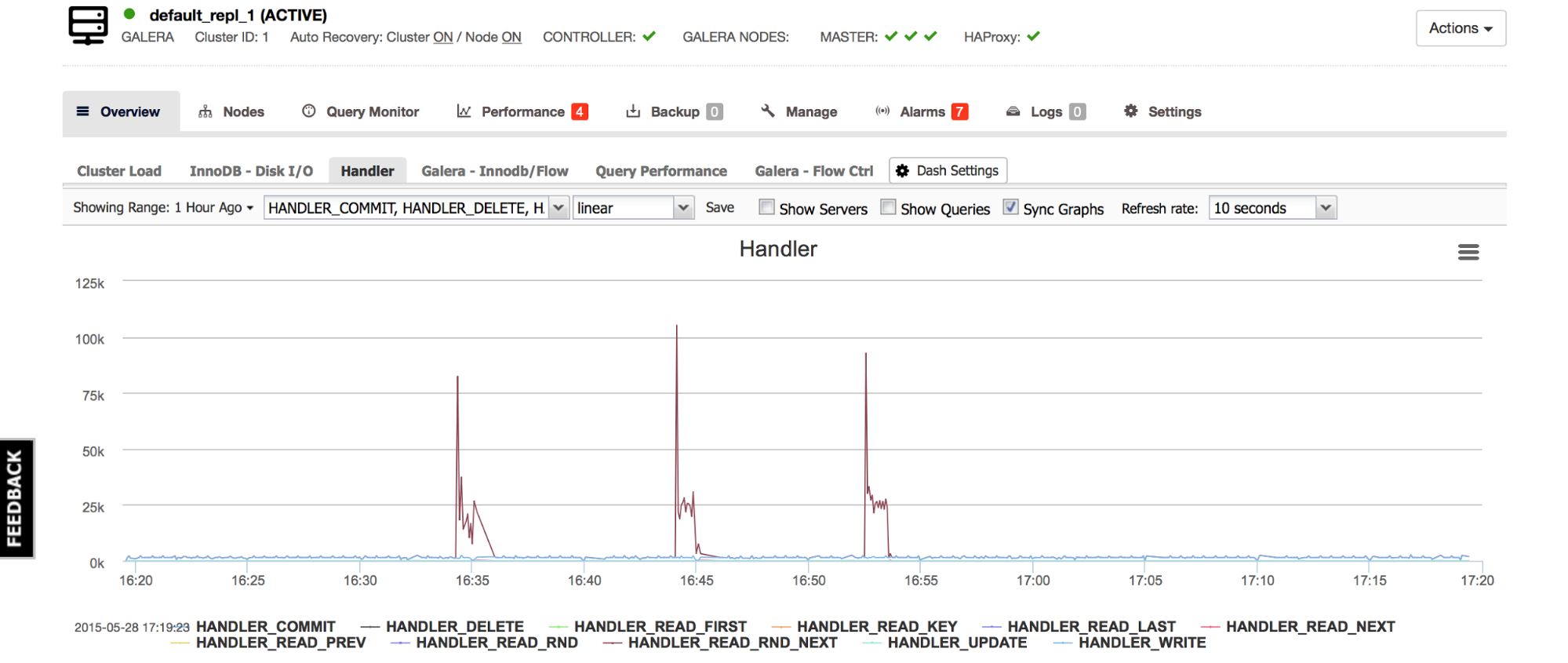Open Dash Settings
This screenshot has width=1568, height=663.
point(948,171)
